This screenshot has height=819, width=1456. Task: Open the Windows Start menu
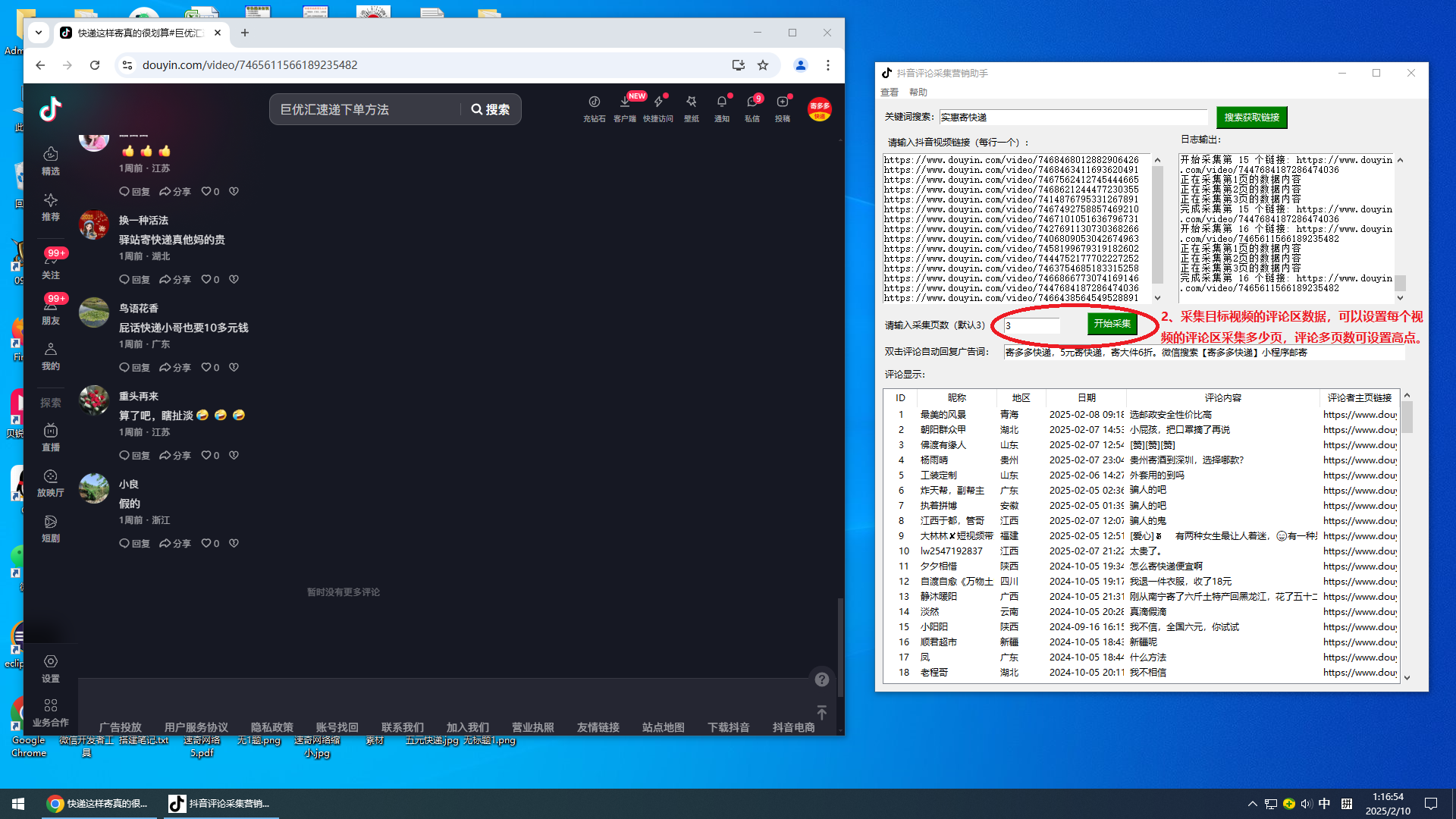coord(18,804)
